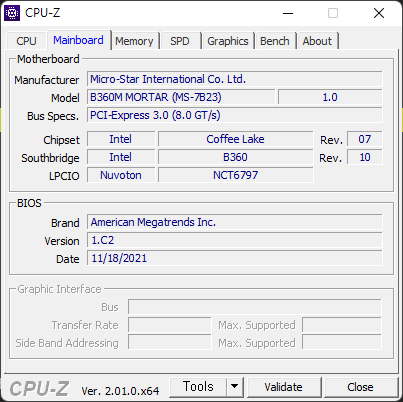
Task: Go to the SPD tab
Action: click(x=180, y=41)
